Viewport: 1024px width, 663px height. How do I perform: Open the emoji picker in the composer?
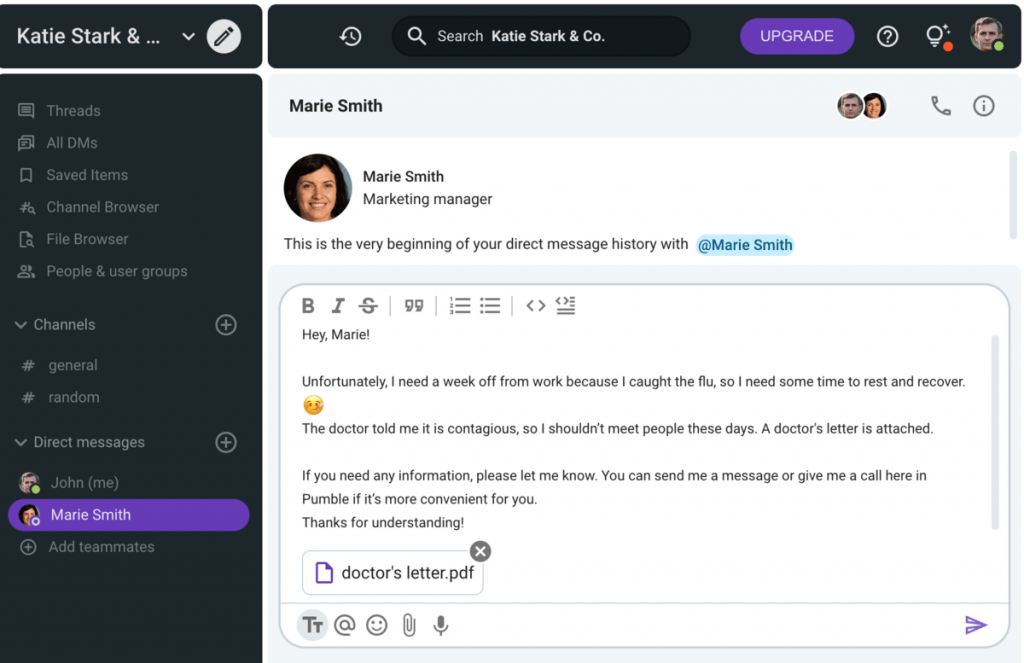click(x=377, y=625)
